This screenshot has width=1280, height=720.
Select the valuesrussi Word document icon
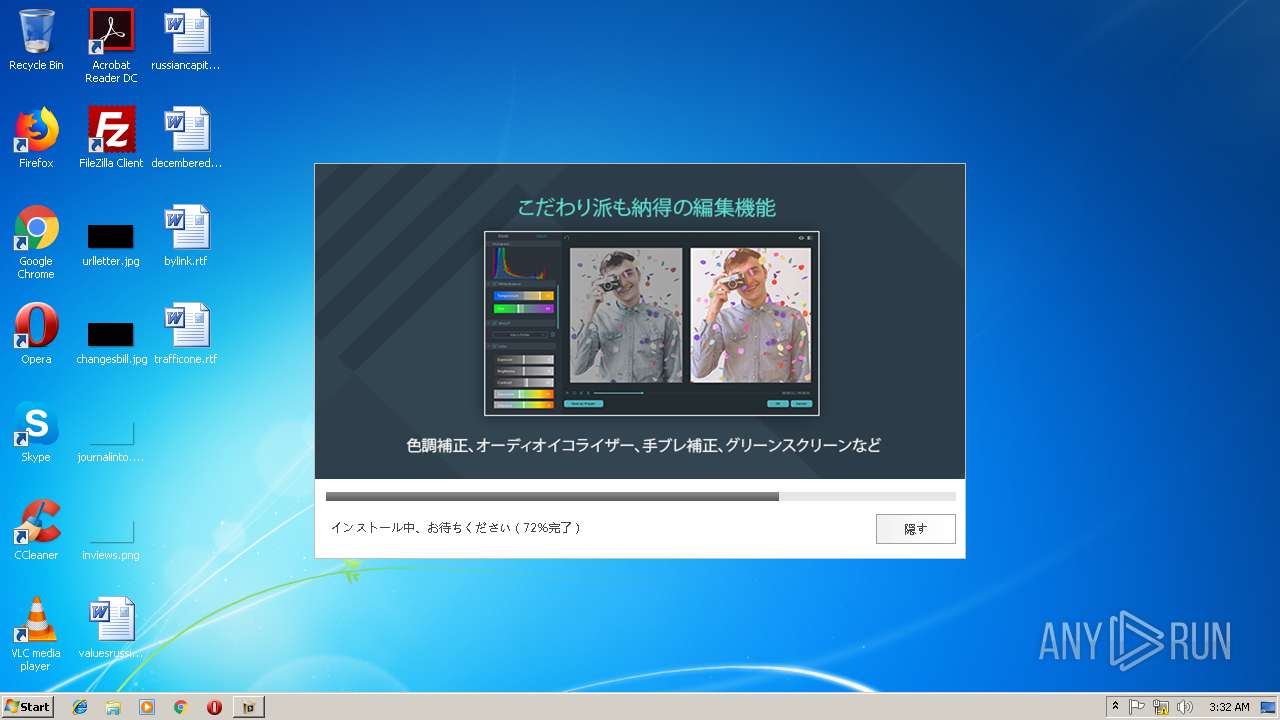point(111,628)
